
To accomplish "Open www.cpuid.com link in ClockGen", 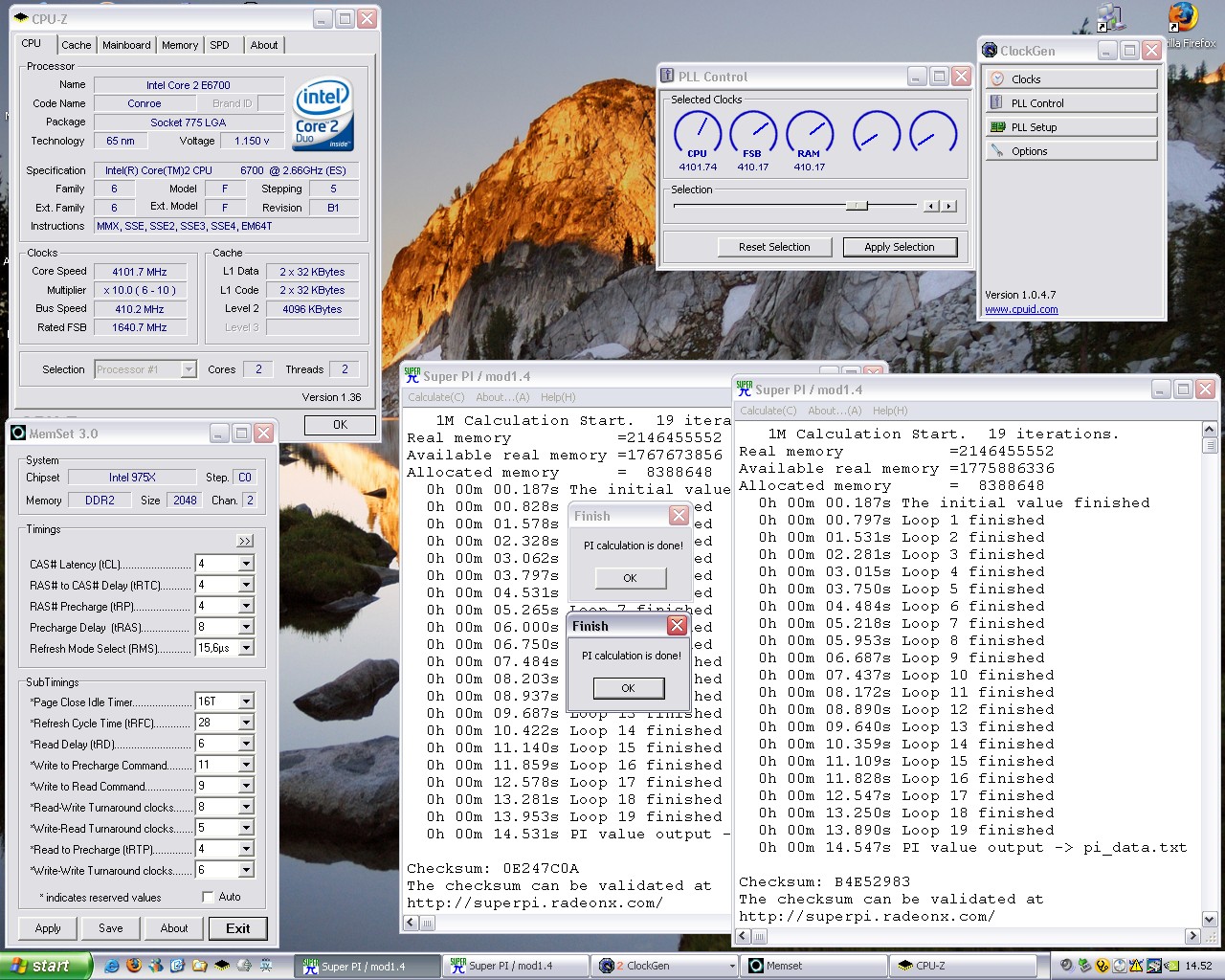I will coord(1021,309).
